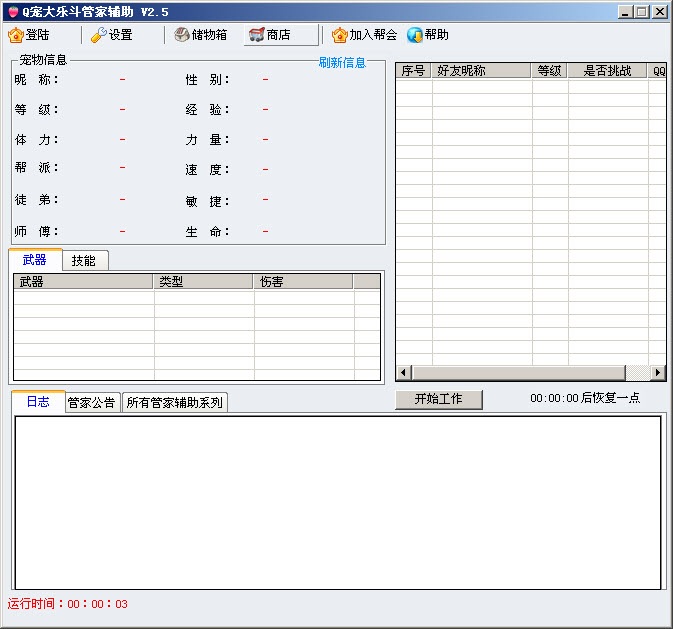Open 设置 settings with key icon

tap(98, 35)
